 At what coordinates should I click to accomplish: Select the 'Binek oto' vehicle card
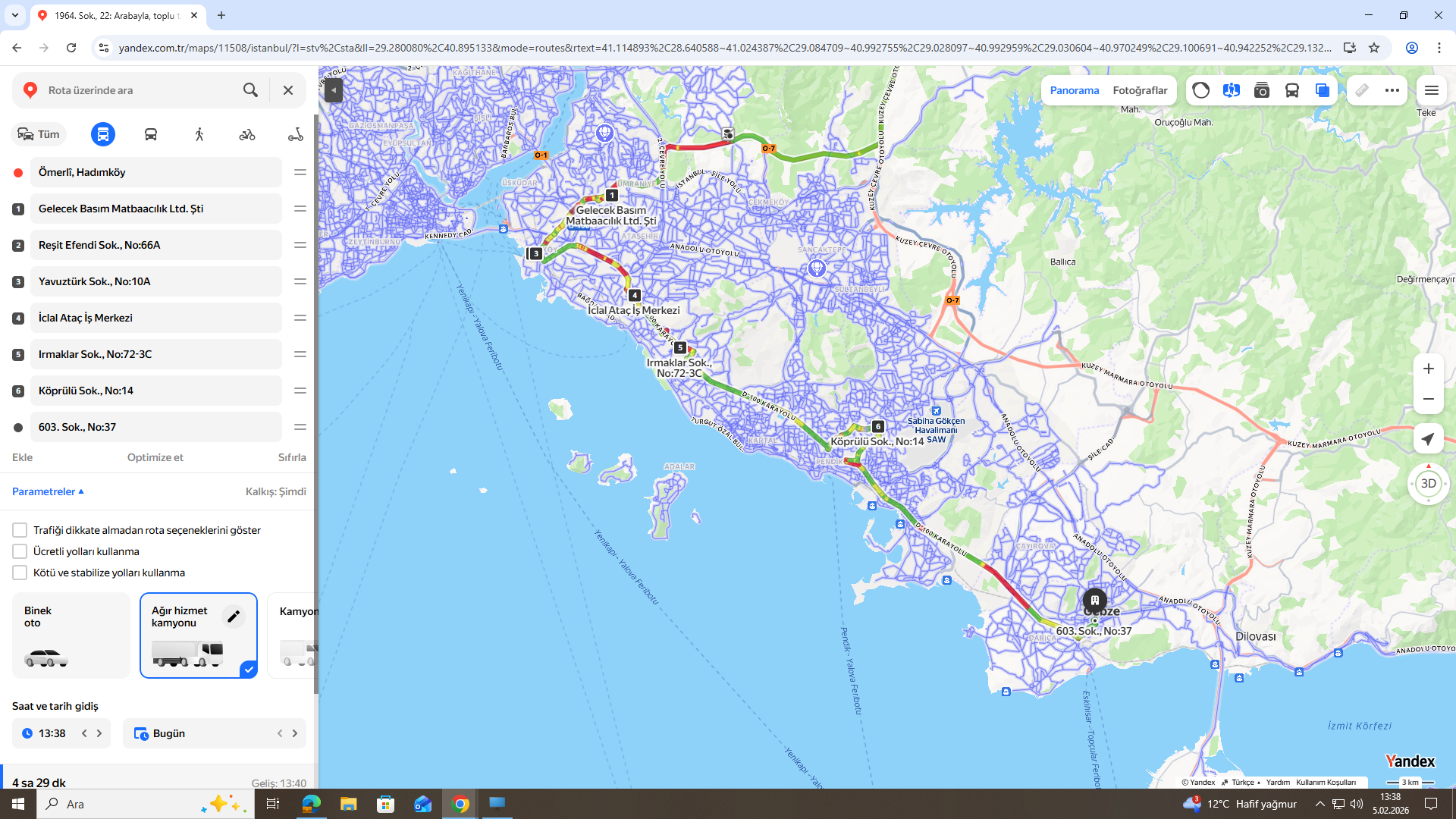[71, 635]
